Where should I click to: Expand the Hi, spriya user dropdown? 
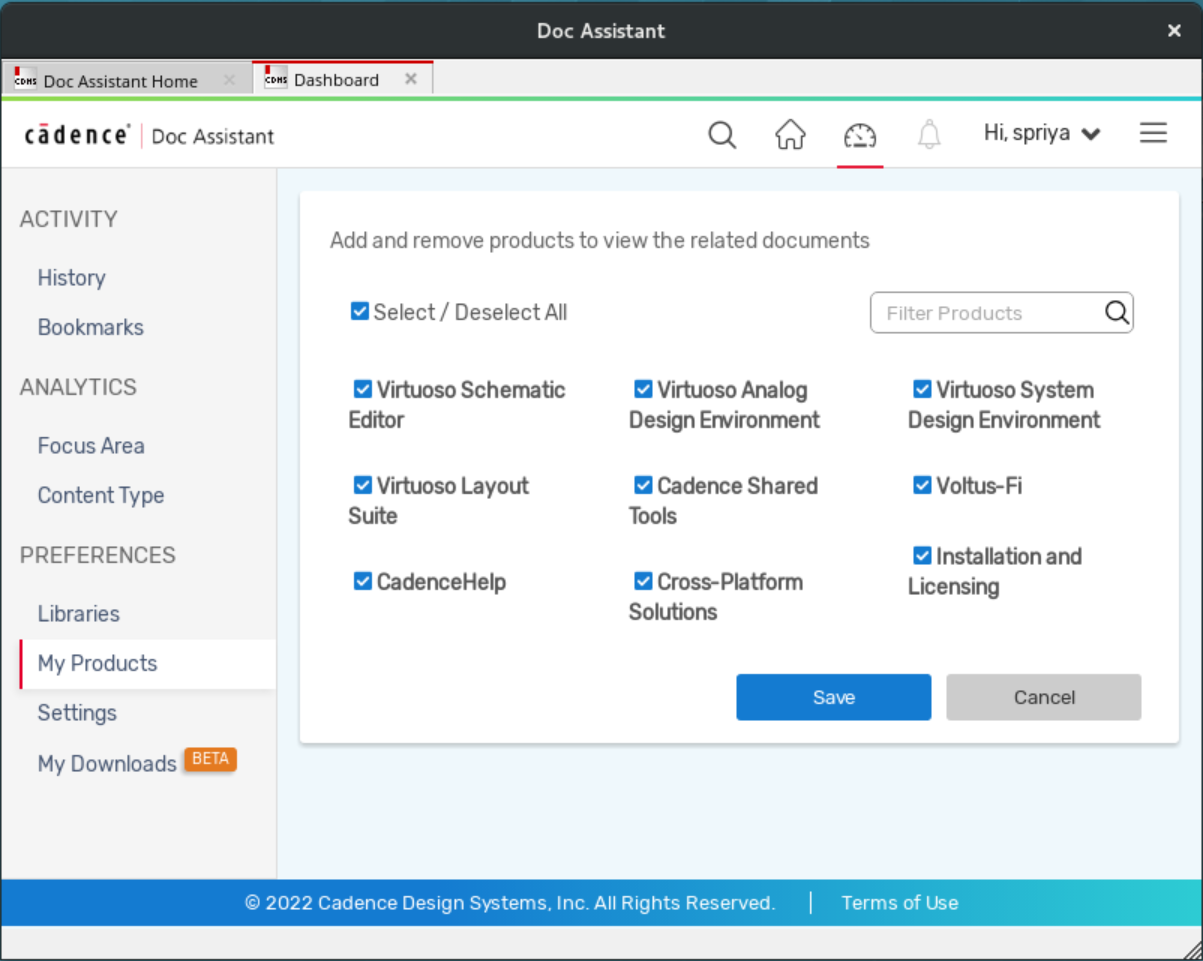[x=1042, y=133]
